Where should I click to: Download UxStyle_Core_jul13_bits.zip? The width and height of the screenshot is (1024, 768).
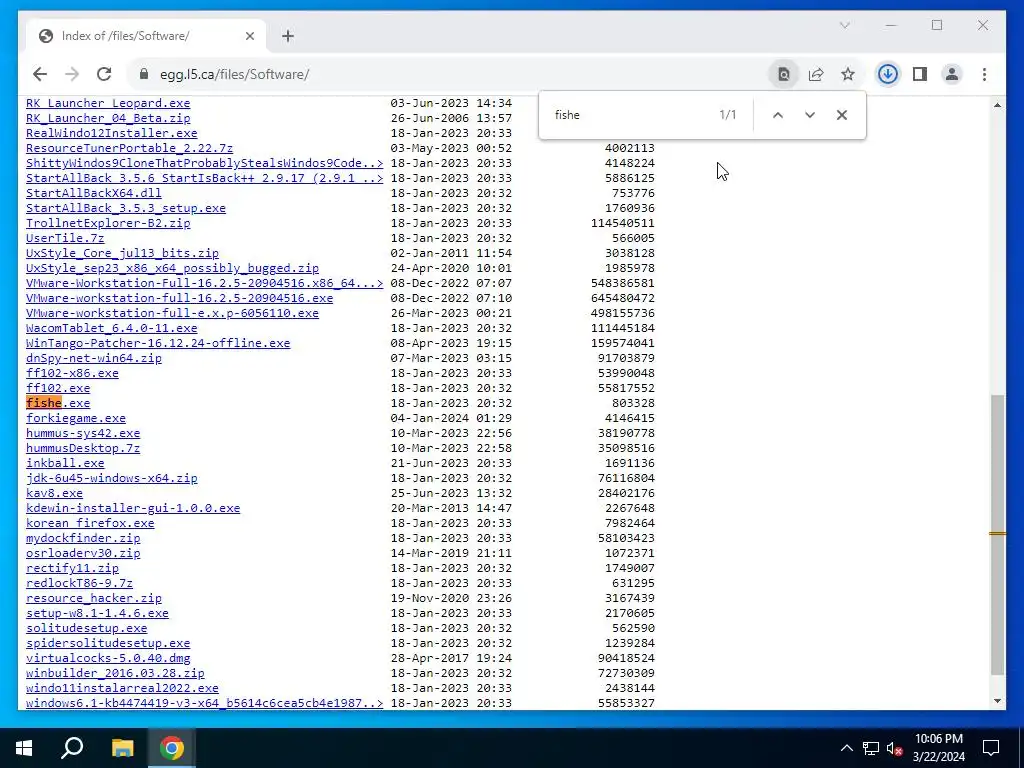point(123,253)
